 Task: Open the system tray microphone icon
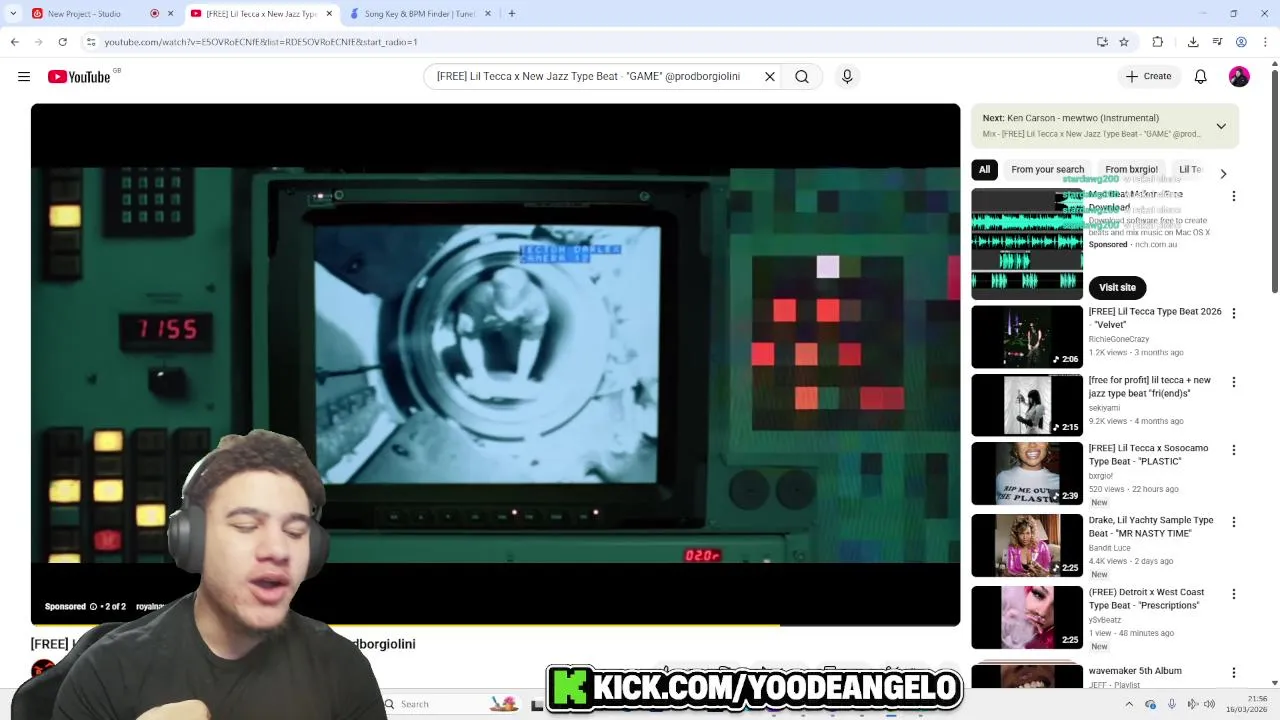point(1172,704)
